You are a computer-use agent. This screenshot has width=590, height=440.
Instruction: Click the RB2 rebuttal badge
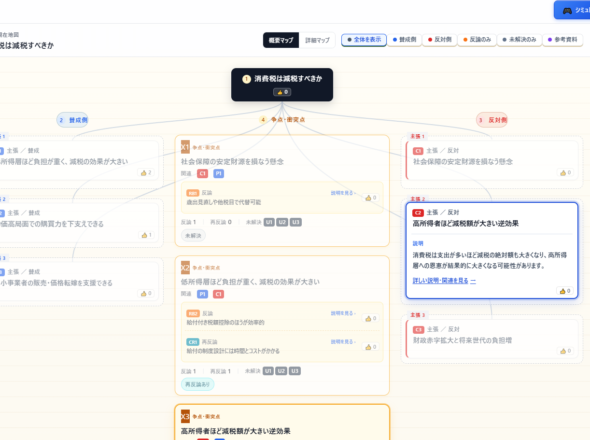[x=193, y=313]
